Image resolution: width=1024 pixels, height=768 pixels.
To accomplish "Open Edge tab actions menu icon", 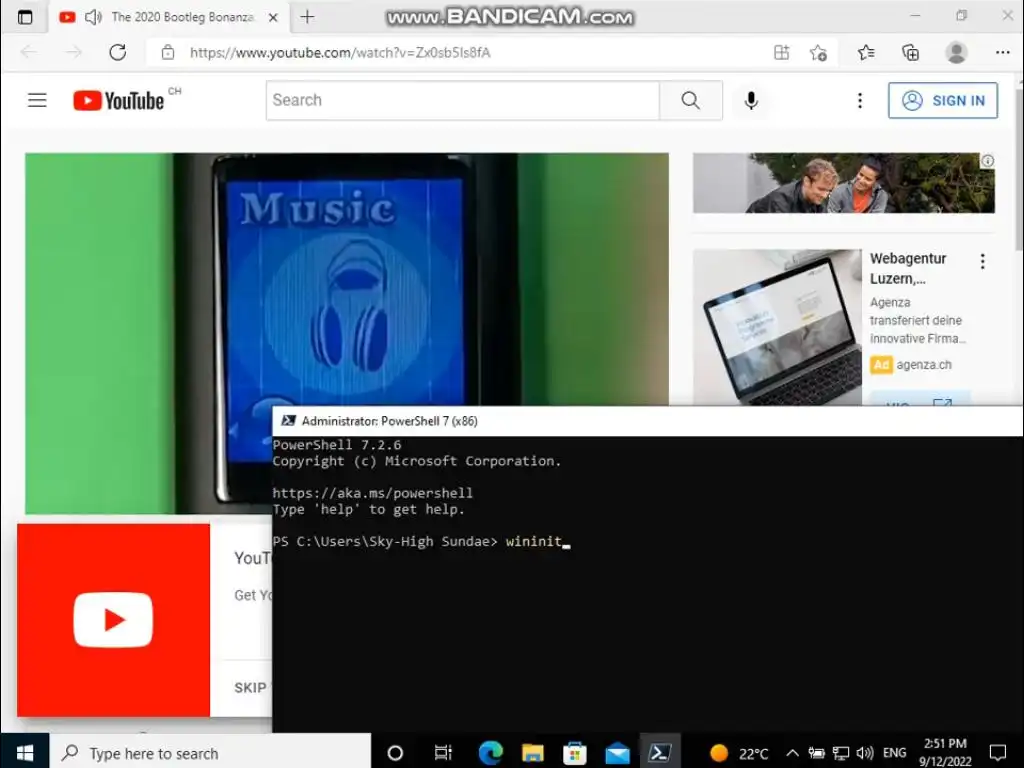I will point(25,18).
